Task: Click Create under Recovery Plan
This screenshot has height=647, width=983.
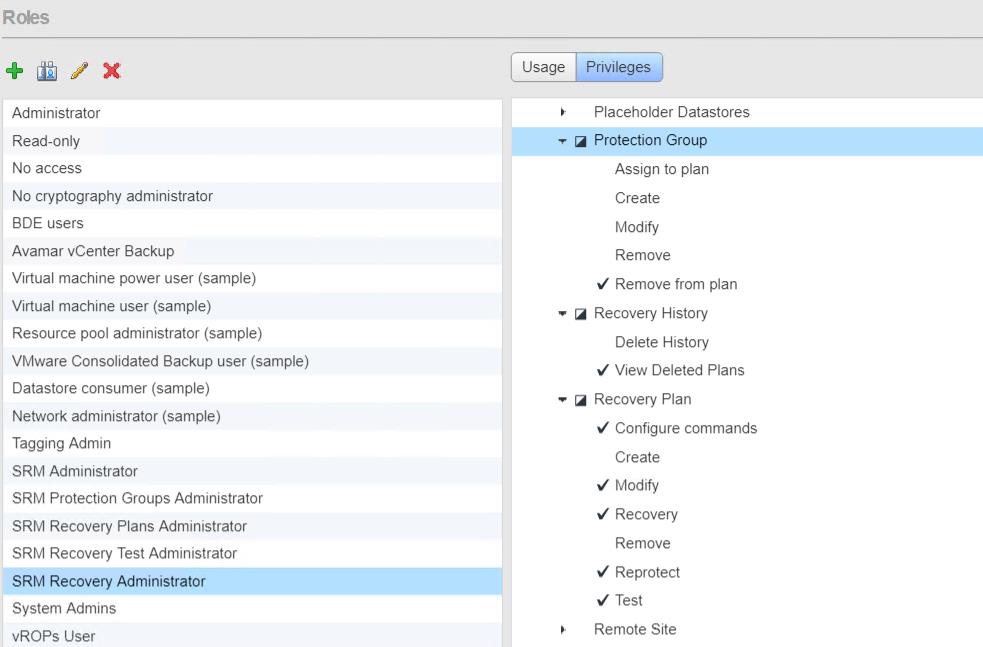Action: 637,457
